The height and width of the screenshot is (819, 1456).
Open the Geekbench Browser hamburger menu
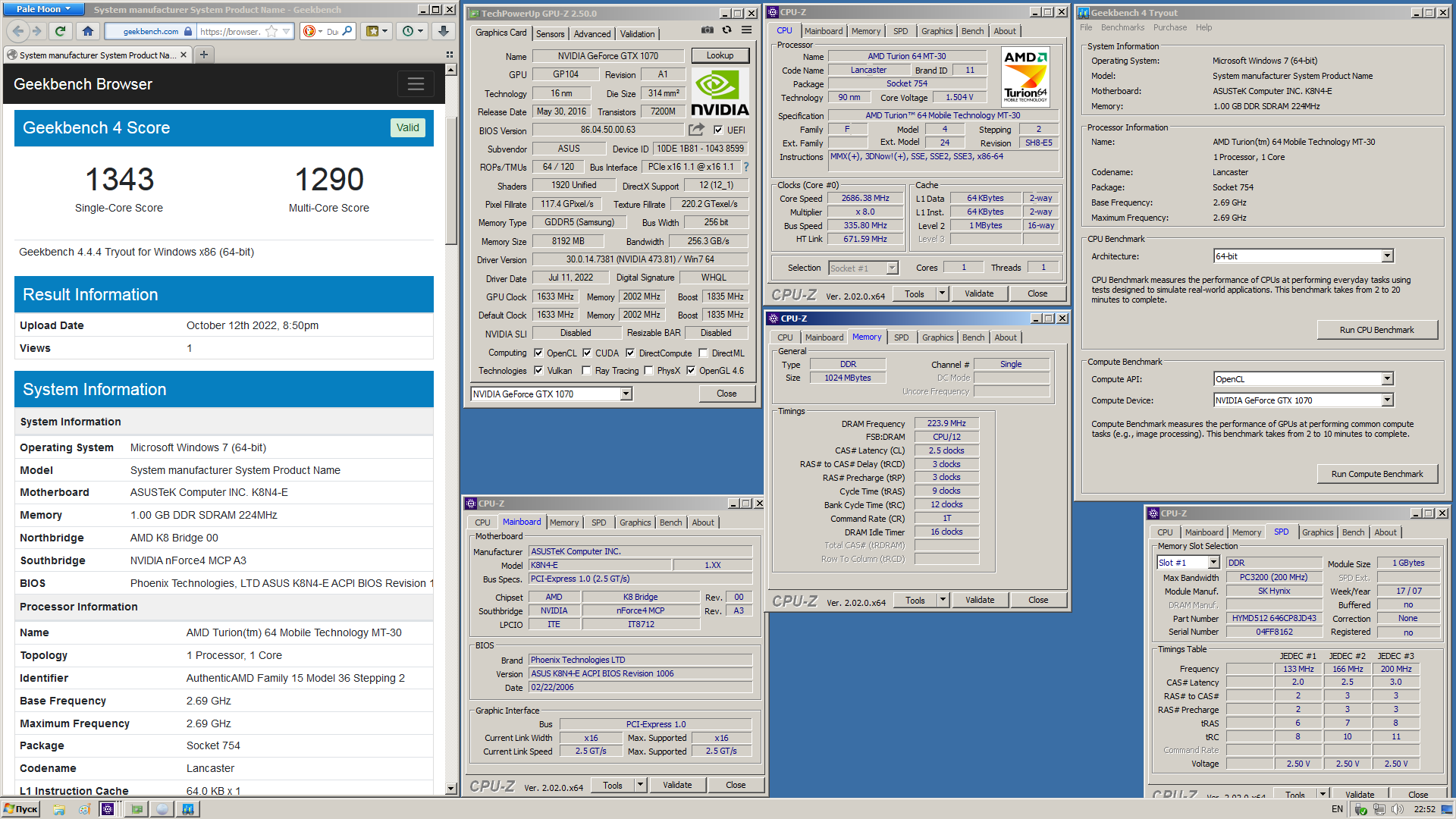point(416,84)
